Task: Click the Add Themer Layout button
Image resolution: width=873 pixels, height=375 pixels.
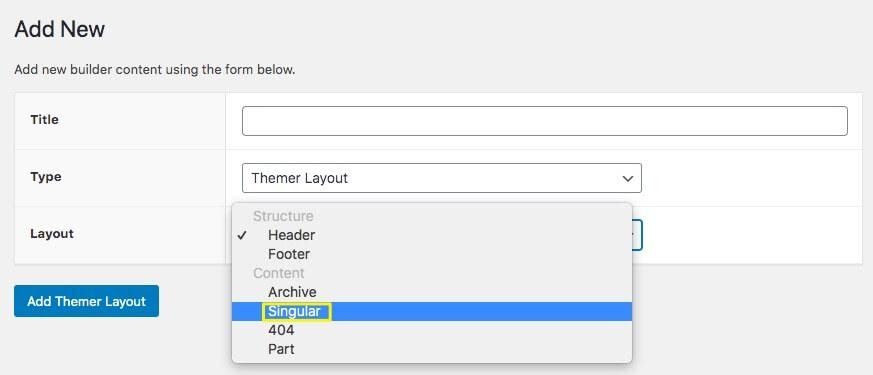Action: point(86,301)
